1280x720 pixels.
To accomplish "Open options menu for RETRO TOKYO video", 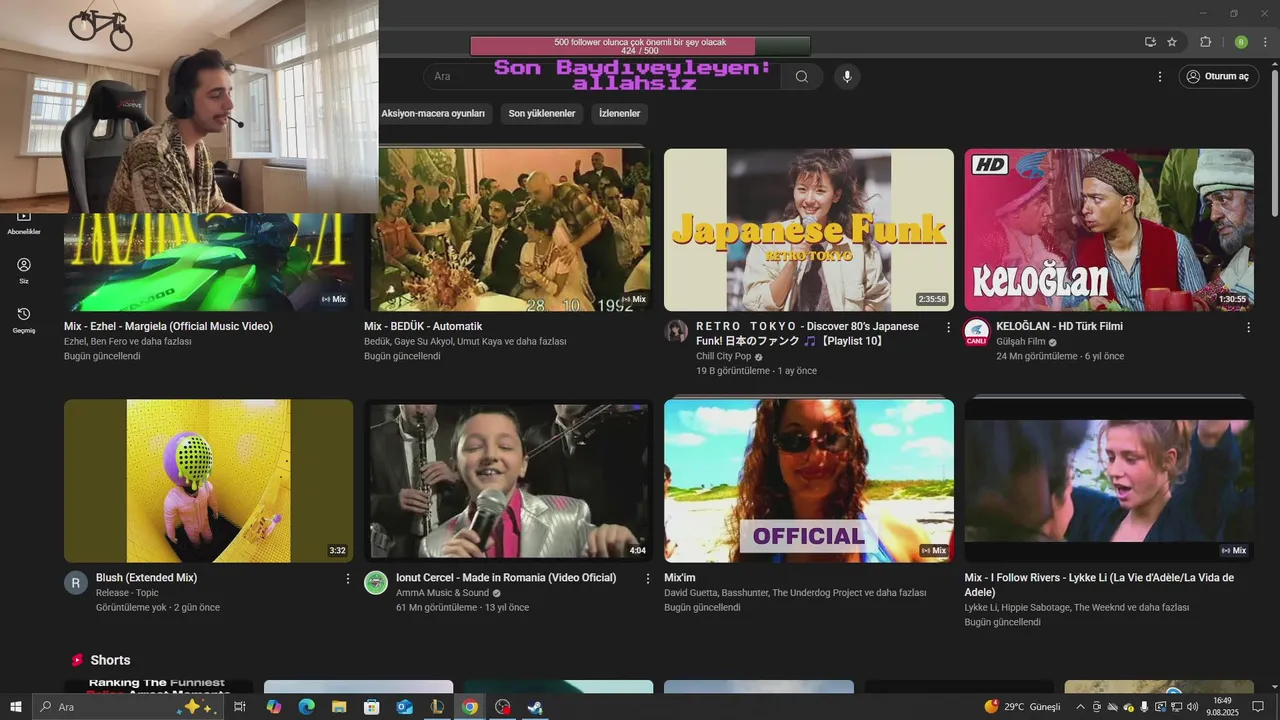I will [x=948, y=327].
